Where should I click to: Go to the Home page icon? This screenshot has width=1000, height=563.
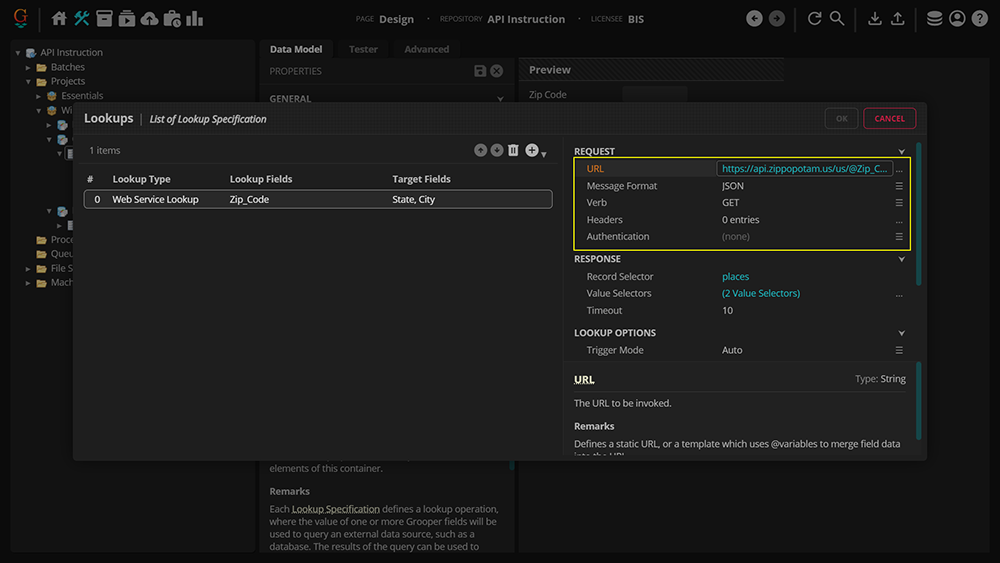(x=59, y=19)
